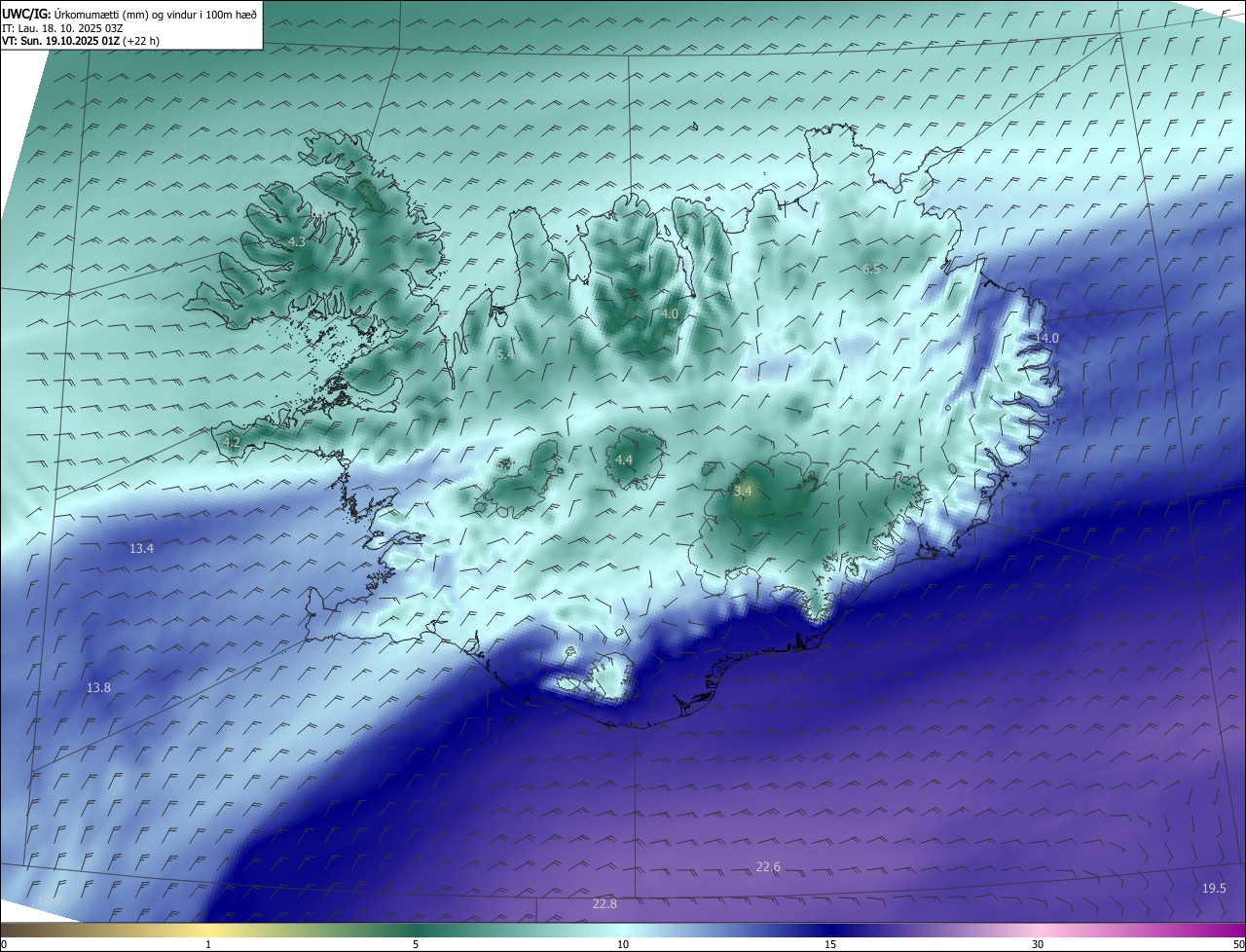Click the color scale tick label 5

coord(416,945)
